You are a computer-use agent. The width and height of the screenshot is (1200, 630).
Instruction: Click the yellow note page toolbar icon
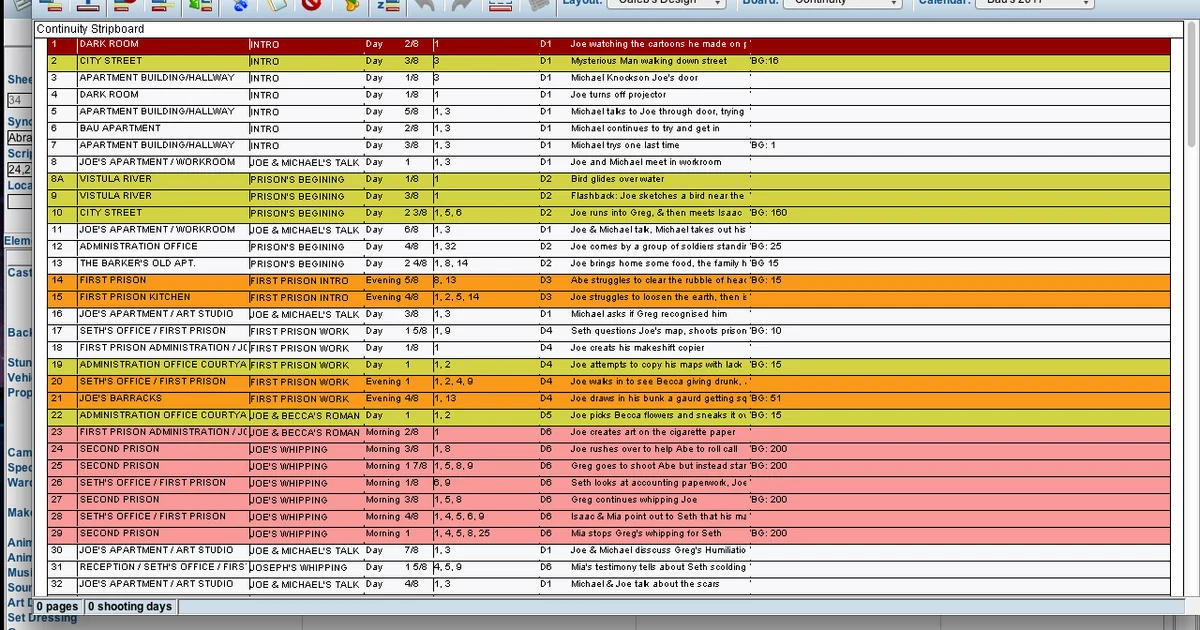[276, 5]
